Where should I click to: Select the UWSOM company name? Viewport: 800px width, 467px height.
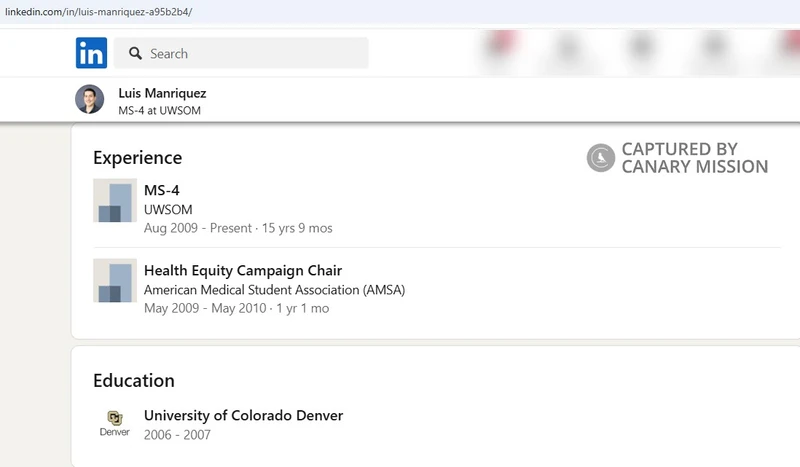point(168,210)
